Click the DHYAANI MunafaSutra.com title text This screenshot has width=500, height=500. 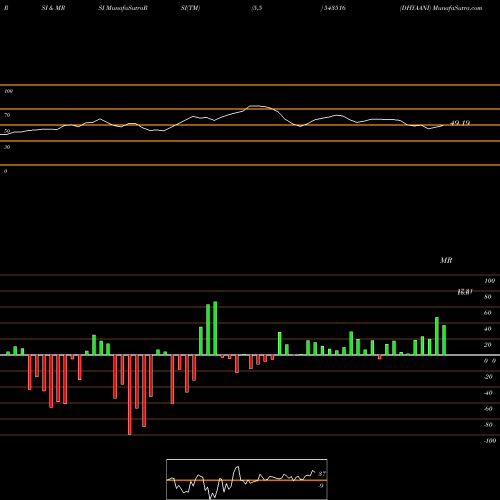pyautogui.click(x=441, y=8)
